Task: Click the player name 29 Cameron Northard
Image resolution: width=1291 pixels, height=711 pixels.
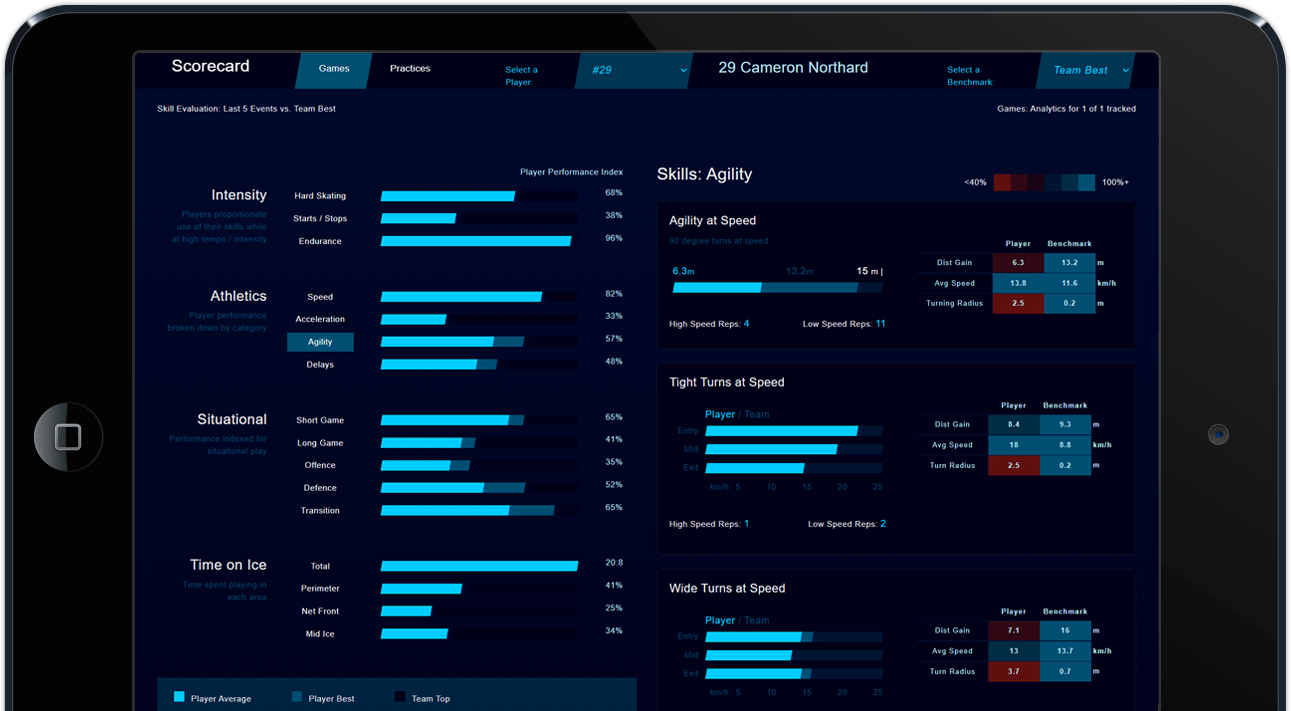Action: 793,67
